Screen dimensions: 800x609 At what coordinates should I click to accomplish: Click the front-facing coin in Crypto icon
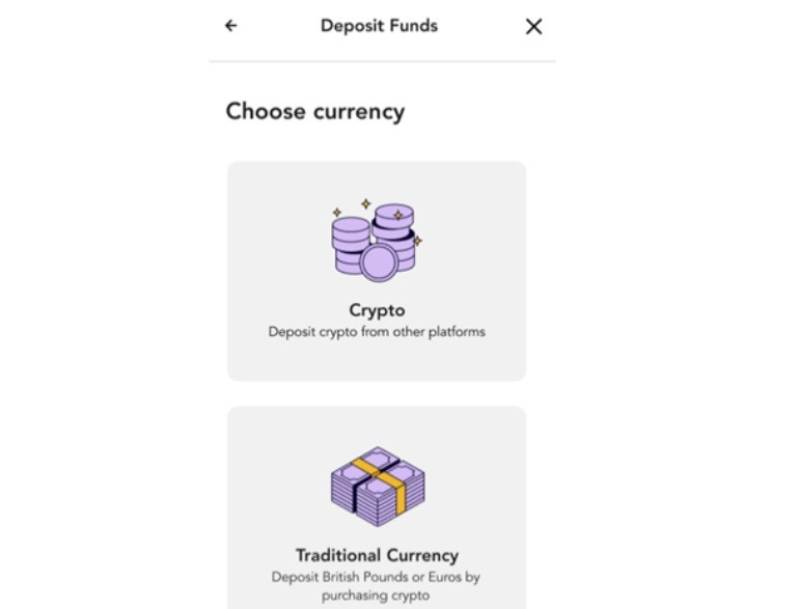(x=379, y=263)
